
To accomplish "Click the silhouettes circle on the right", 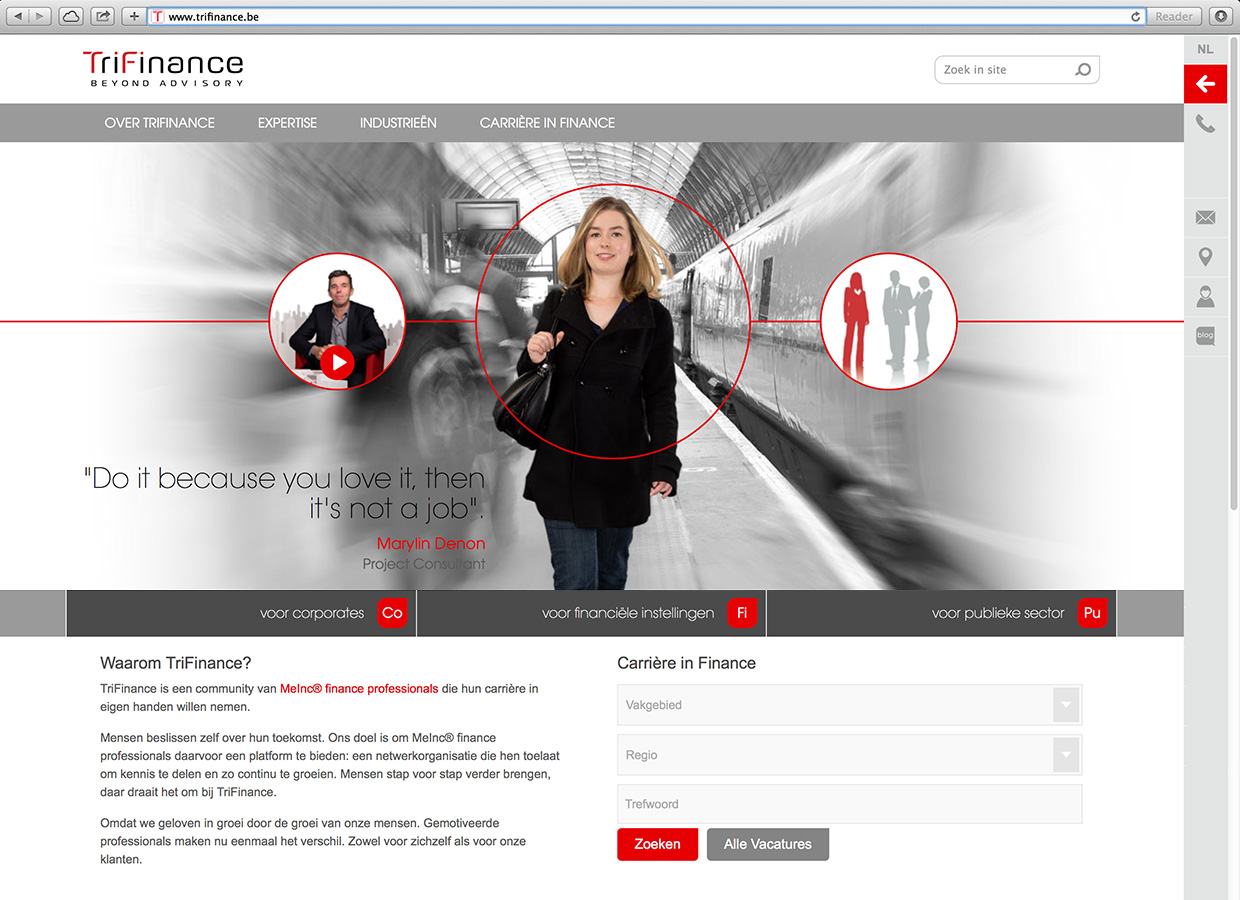I will (888, 321).
